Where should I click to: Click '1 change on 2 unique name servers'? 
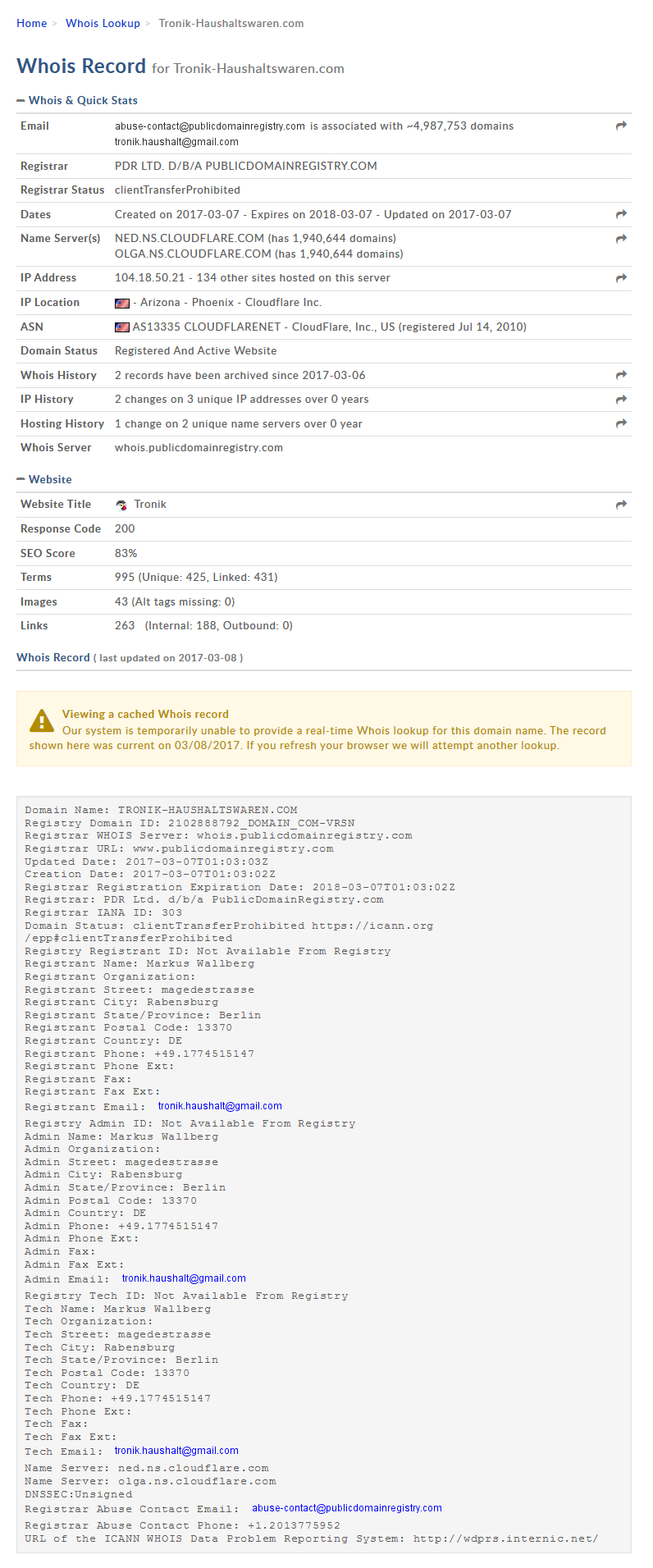[x=238, y=423]
